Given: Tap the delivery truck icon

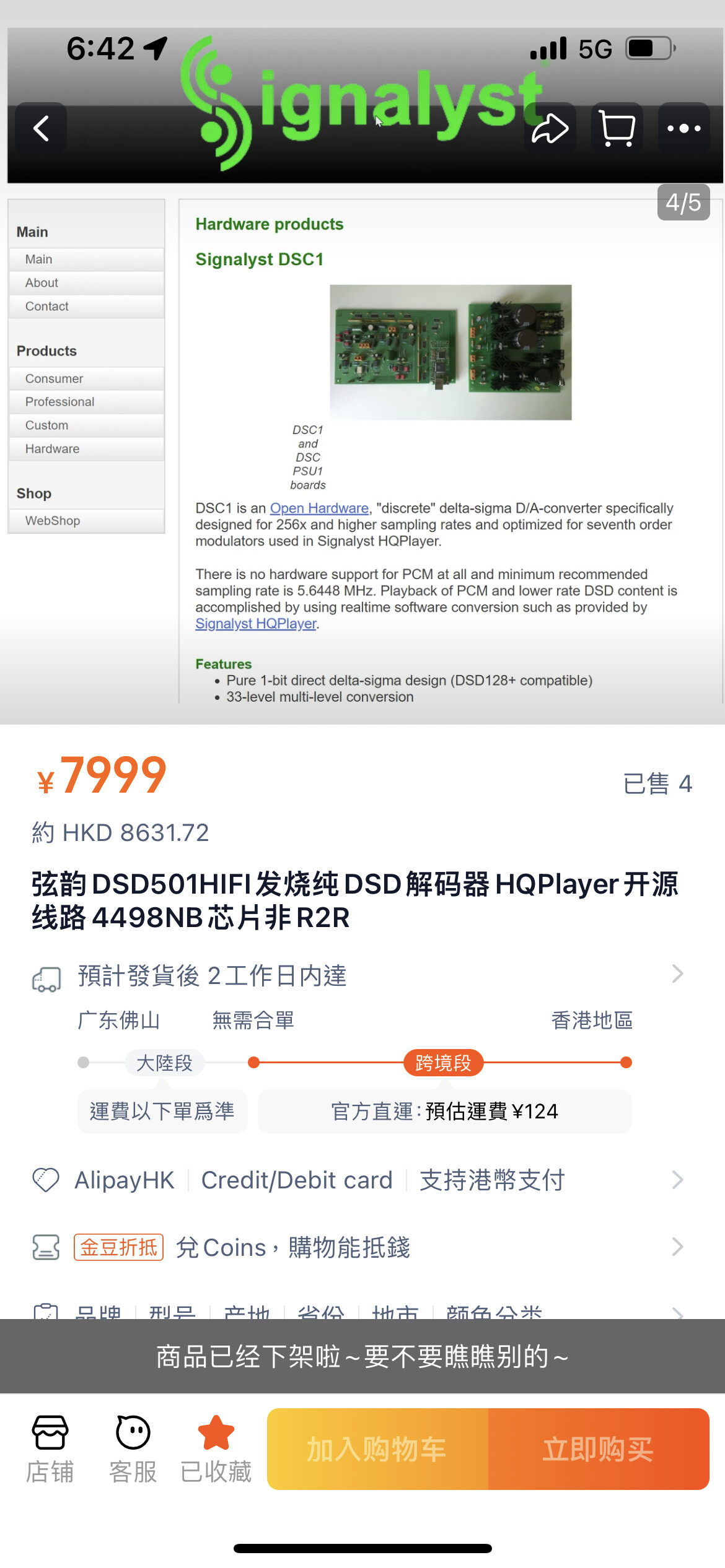Looking at the screenshot, I should pyautogui.click(x=46, y=979).
